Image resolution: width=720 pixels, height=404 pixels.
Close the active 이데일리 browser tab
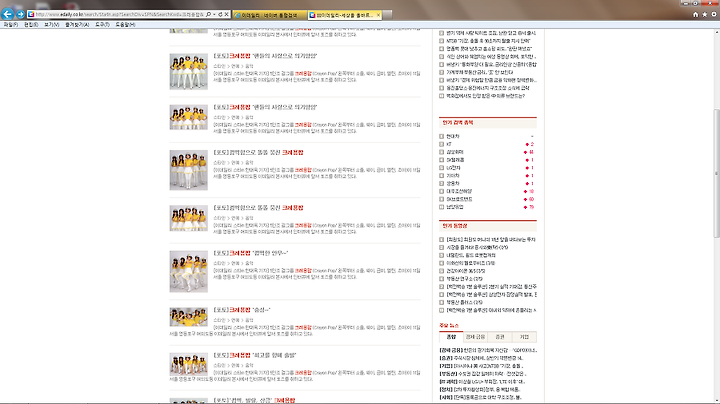click(378, 15)
